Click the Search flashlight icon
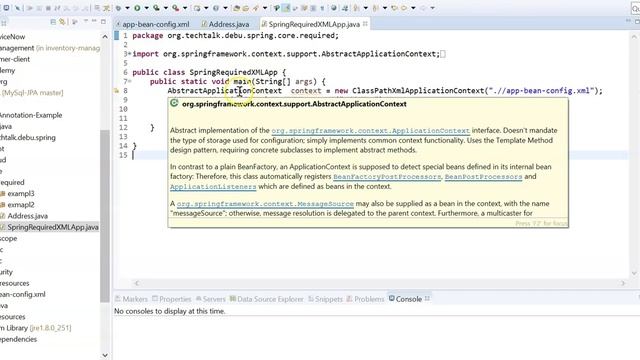The height and width of the screenshot is (360, 640). click(256, 8)
